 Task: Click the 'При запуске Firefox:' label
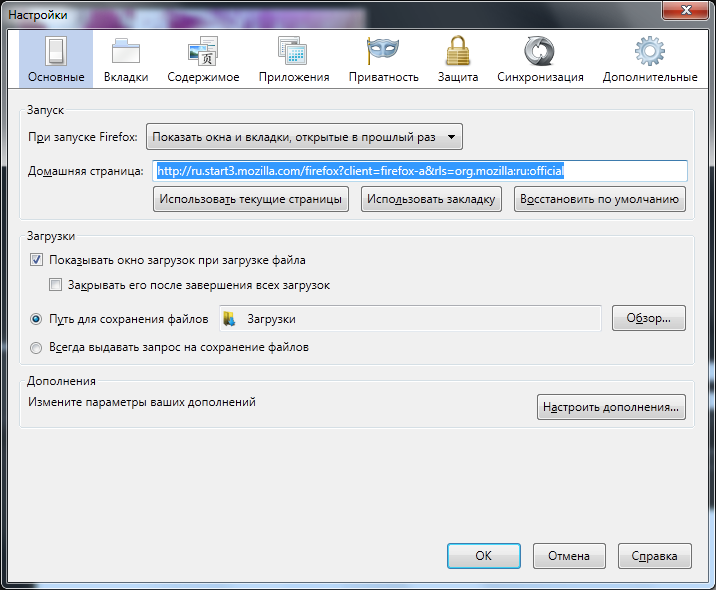tap(83, 137)
